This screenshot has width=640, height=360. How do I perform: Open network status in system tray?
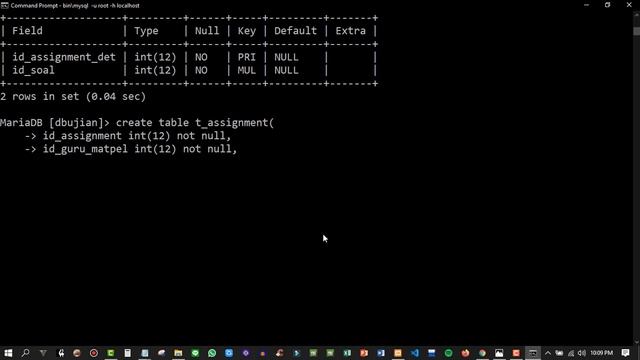pyautogui.click(x=571, y=353)
